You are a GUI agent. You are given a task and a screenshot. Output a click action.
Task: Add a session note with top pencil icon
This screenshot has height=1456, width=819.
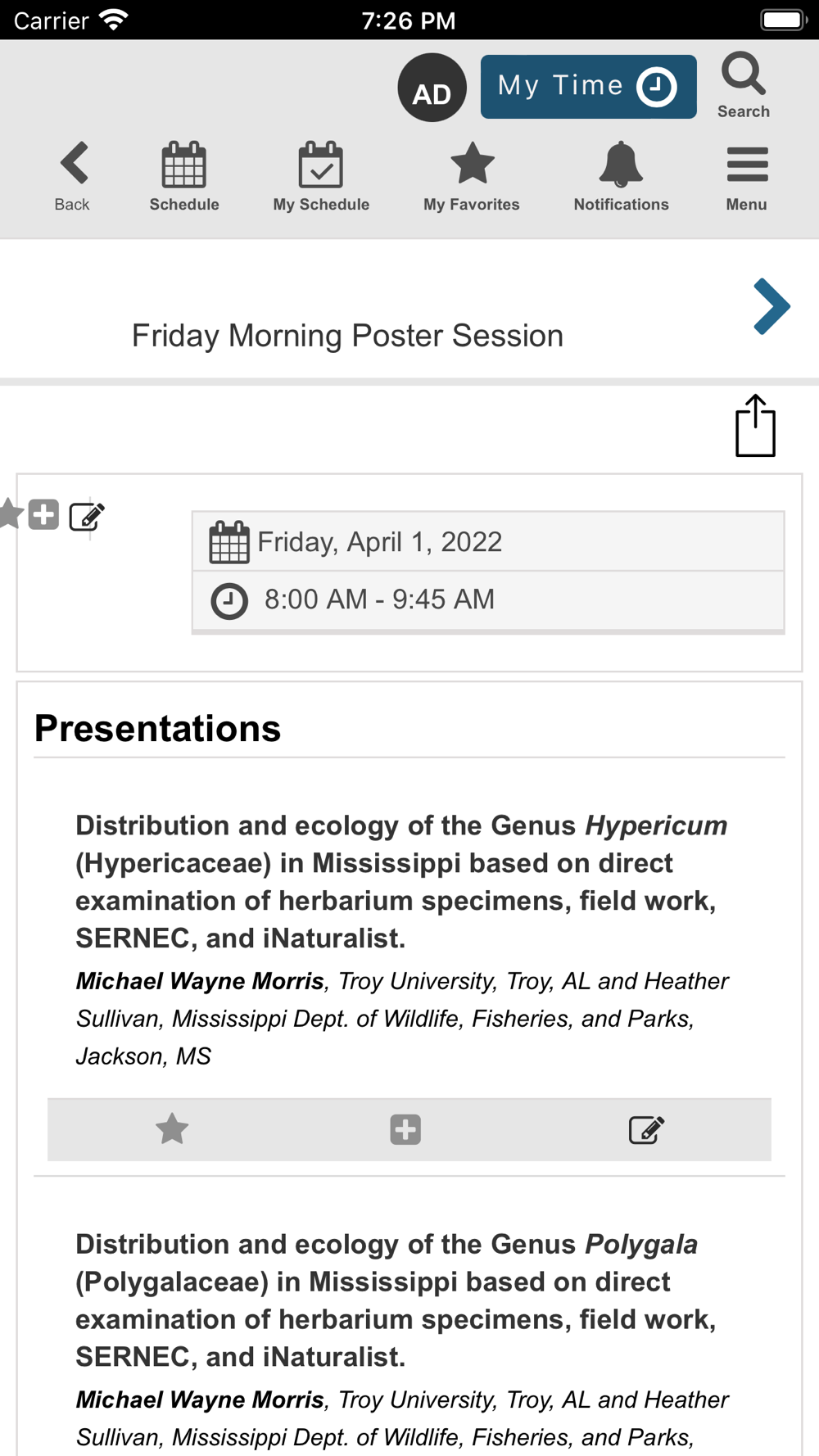click(87, 516)
